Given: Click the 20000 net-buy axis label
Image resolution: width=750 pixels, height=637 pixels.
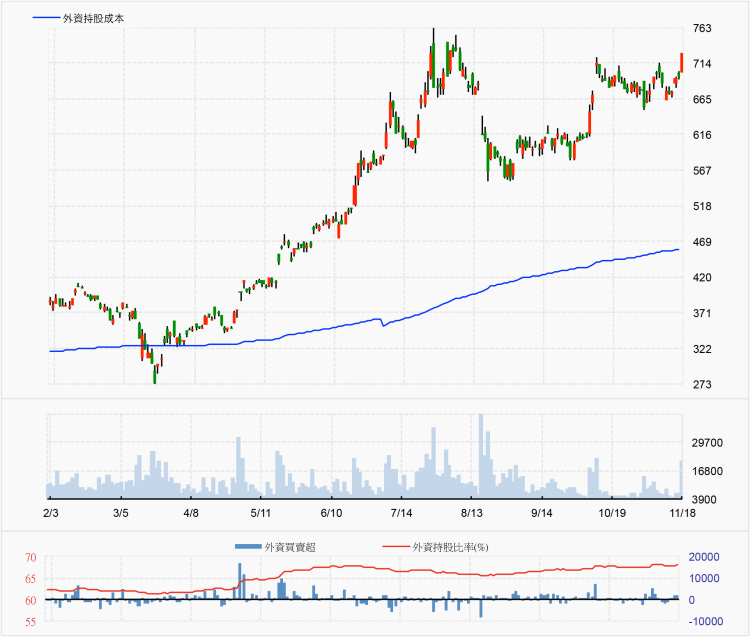Looking at the screenshot, I should pos(705,557).
